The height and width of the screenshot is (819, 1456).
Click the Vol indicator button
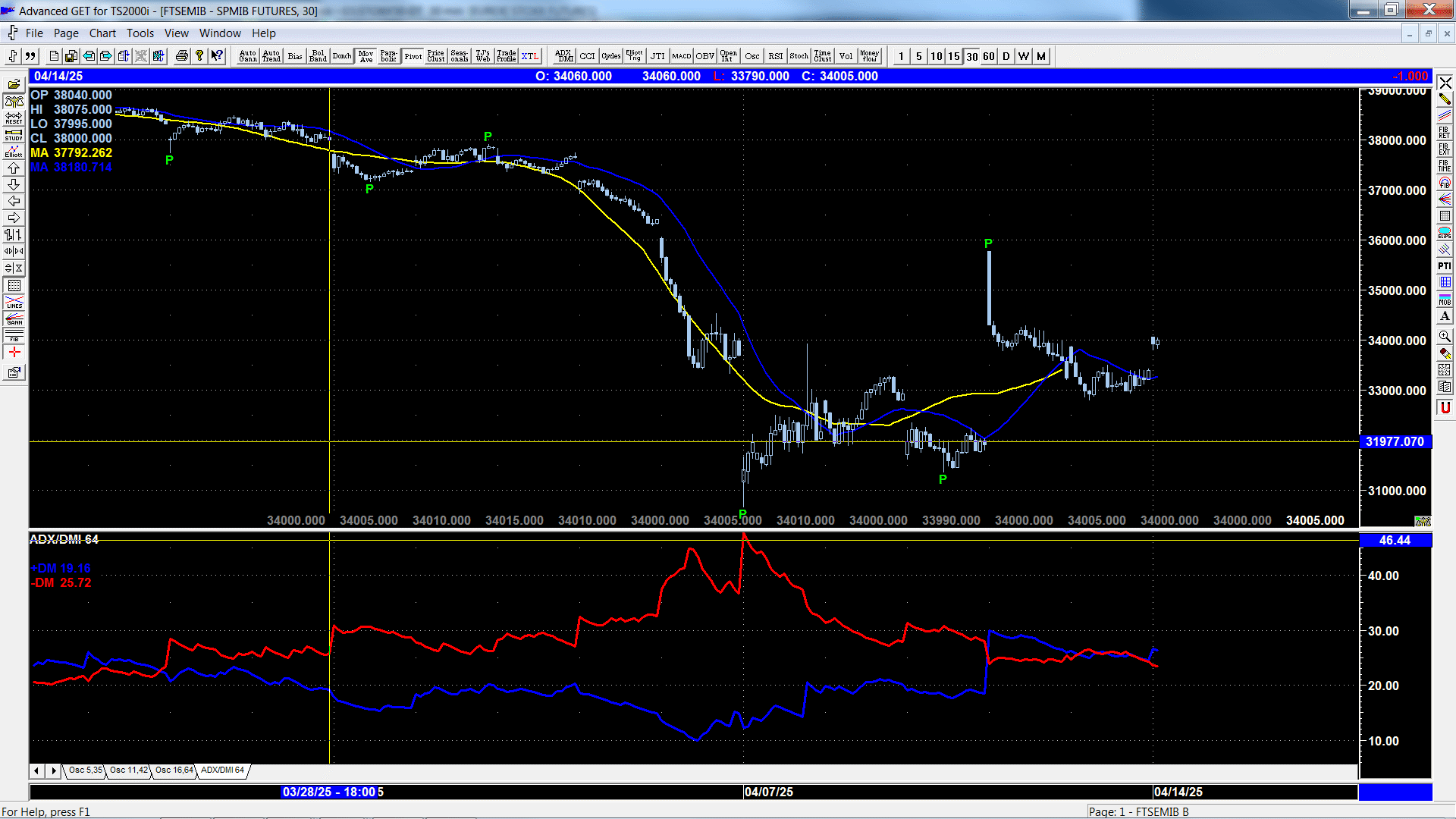coord(846,56)
